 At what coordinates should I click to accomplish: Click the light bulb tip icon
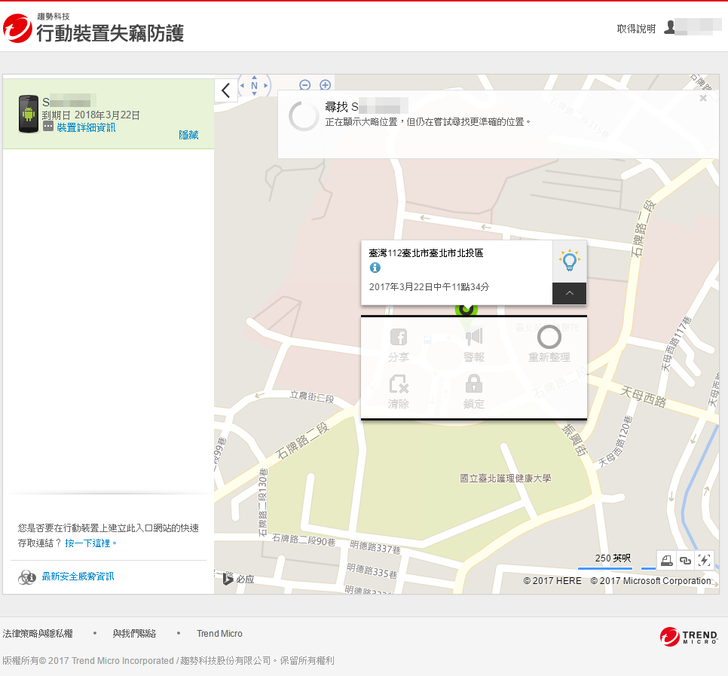click(x=569, y=261)
